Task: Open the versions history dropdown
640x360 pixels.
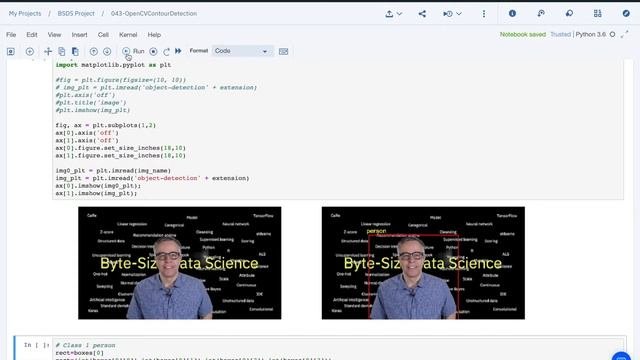Action: click(x=452, y=14)
